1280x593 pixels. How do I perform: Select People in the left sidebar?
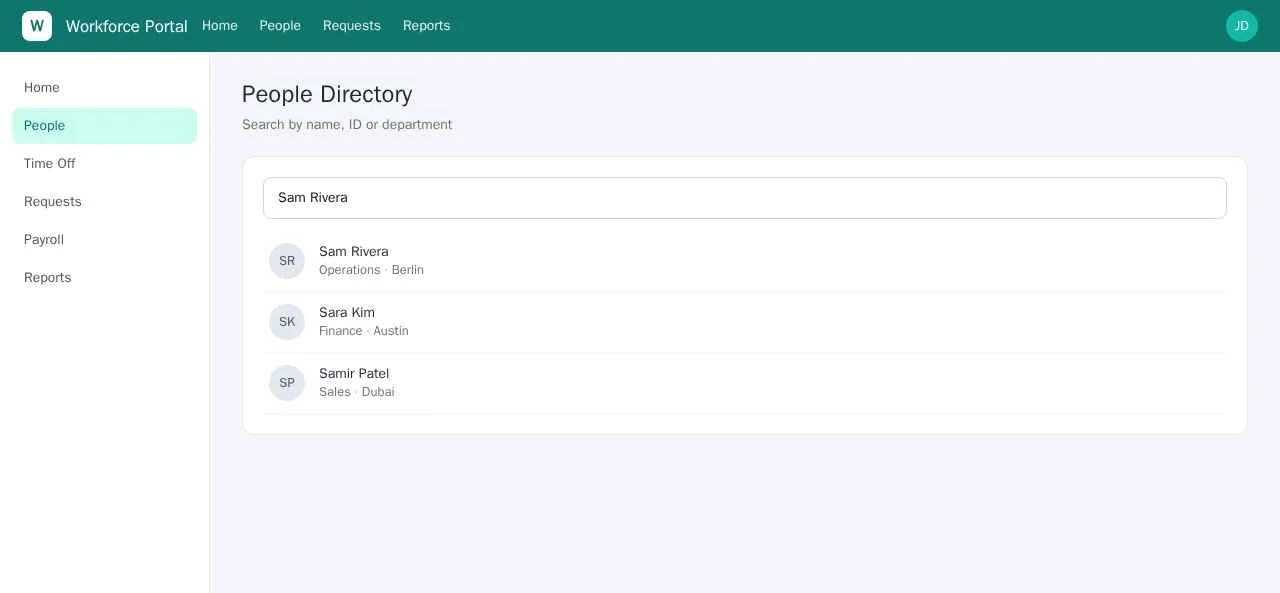point(104,126)
